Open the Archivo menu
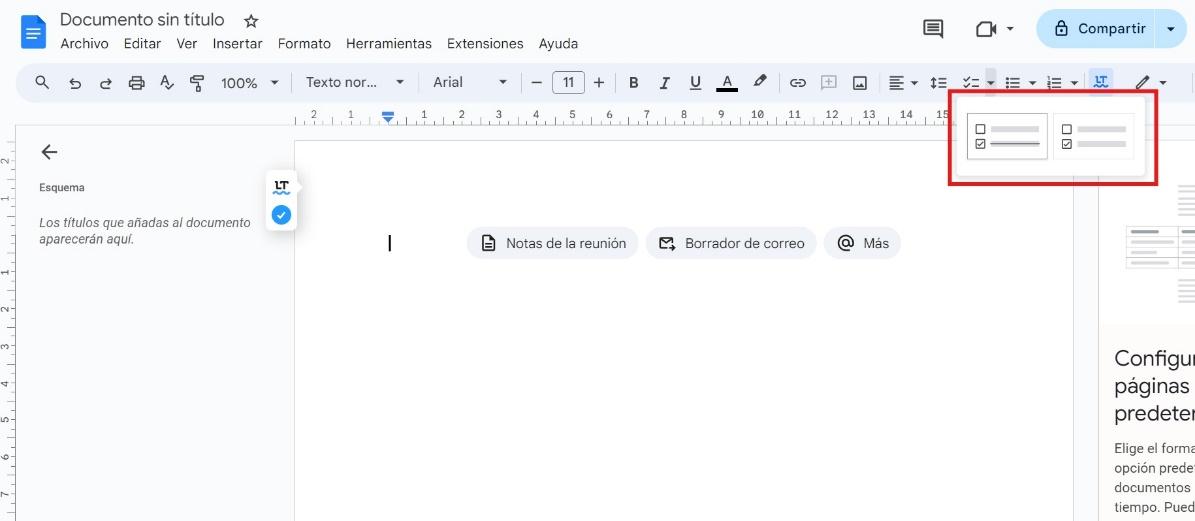The image size is (1195, 521). tap(85, 43)
